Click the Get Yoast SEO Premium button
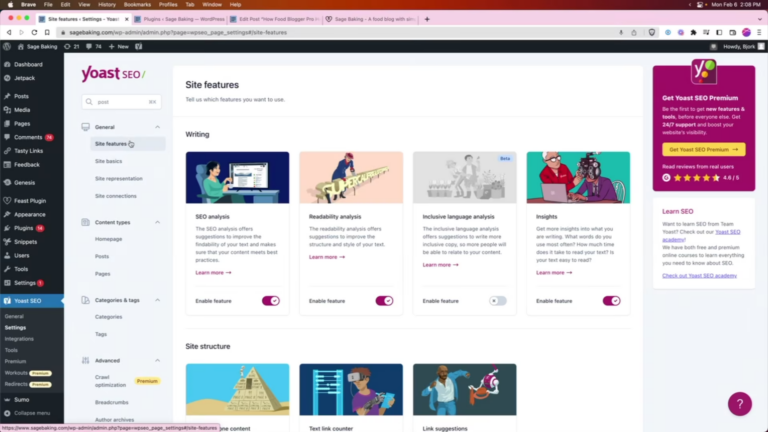 [x=703, y=149]
